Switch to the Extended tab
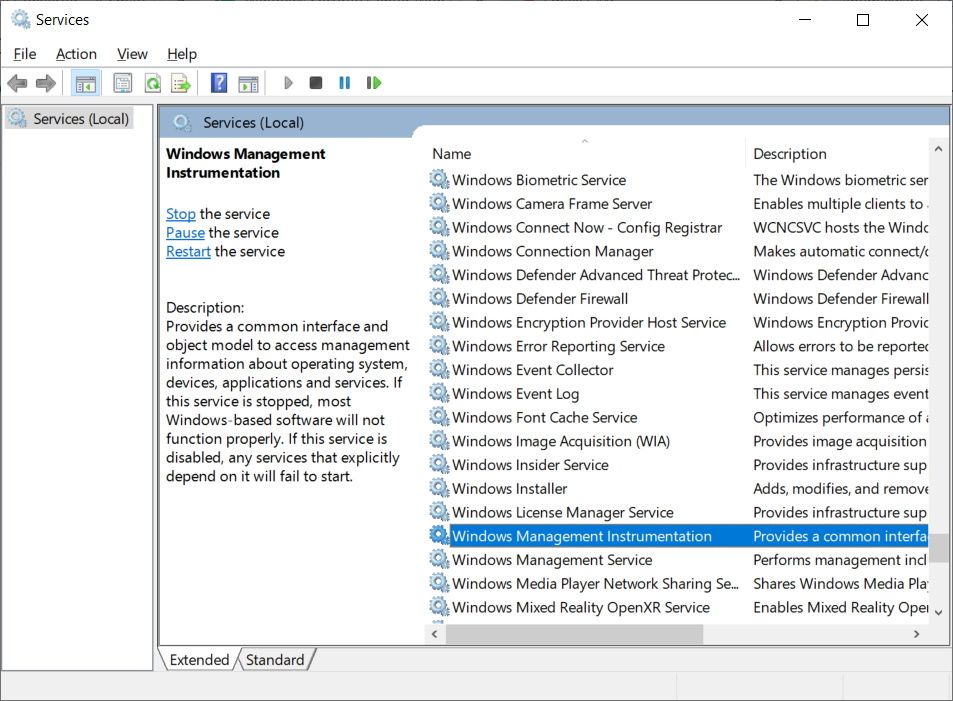The width and height of the screenshot is (953, 701). click(198, 660)
